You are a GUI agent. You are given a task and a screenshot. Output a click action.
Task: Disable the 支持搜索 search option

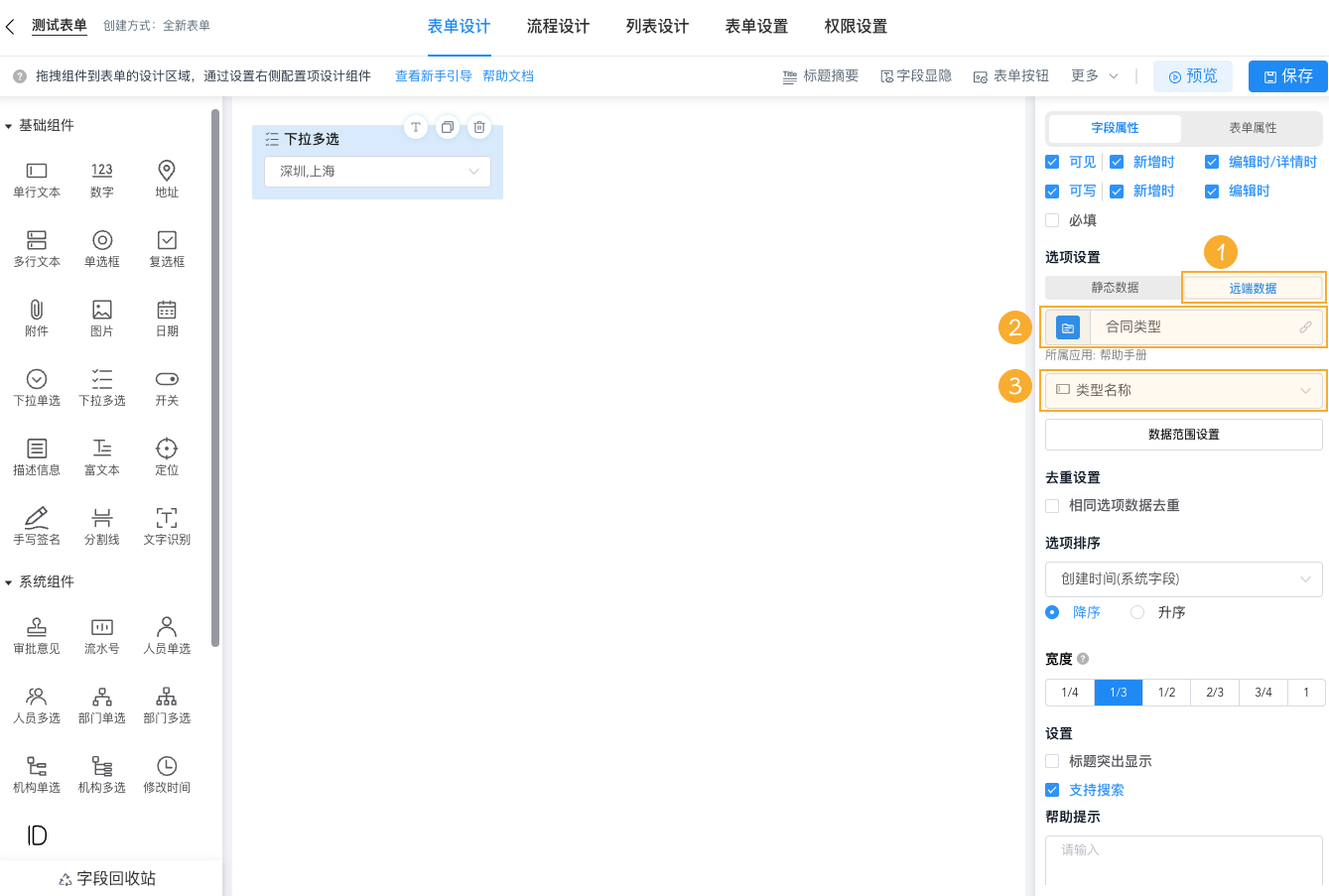click(x=1052, y=790)
